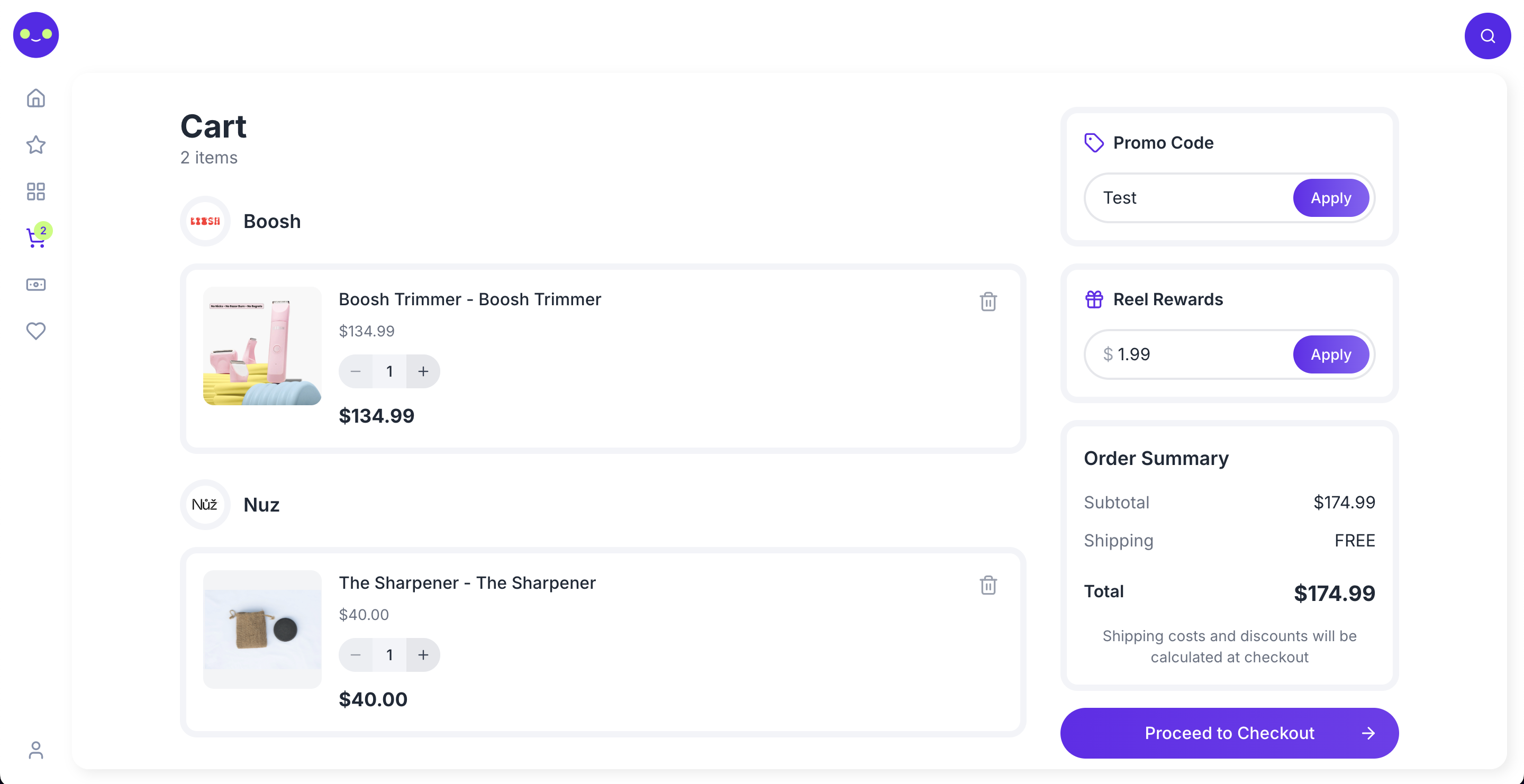This screenshot has height=784, width=1524.
Task: Increase Boosh Trimmer quantity
Action: point(423,371)
